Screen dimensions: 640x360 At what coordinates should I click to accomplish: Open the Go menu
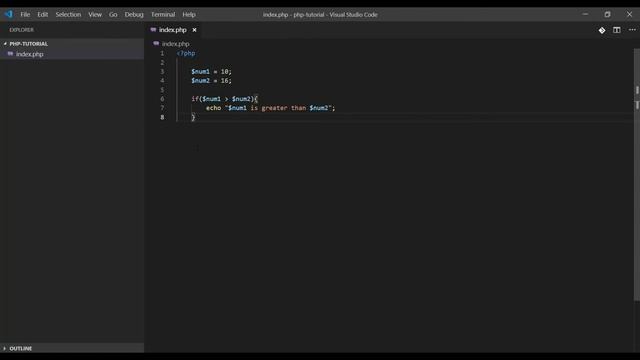113,14
